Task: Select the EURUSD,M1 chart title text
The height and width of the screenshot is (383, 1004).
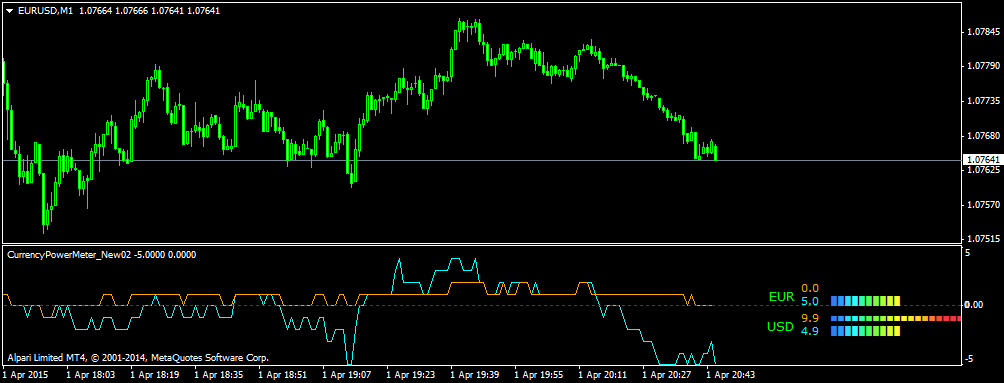Action: coord(45,11)
